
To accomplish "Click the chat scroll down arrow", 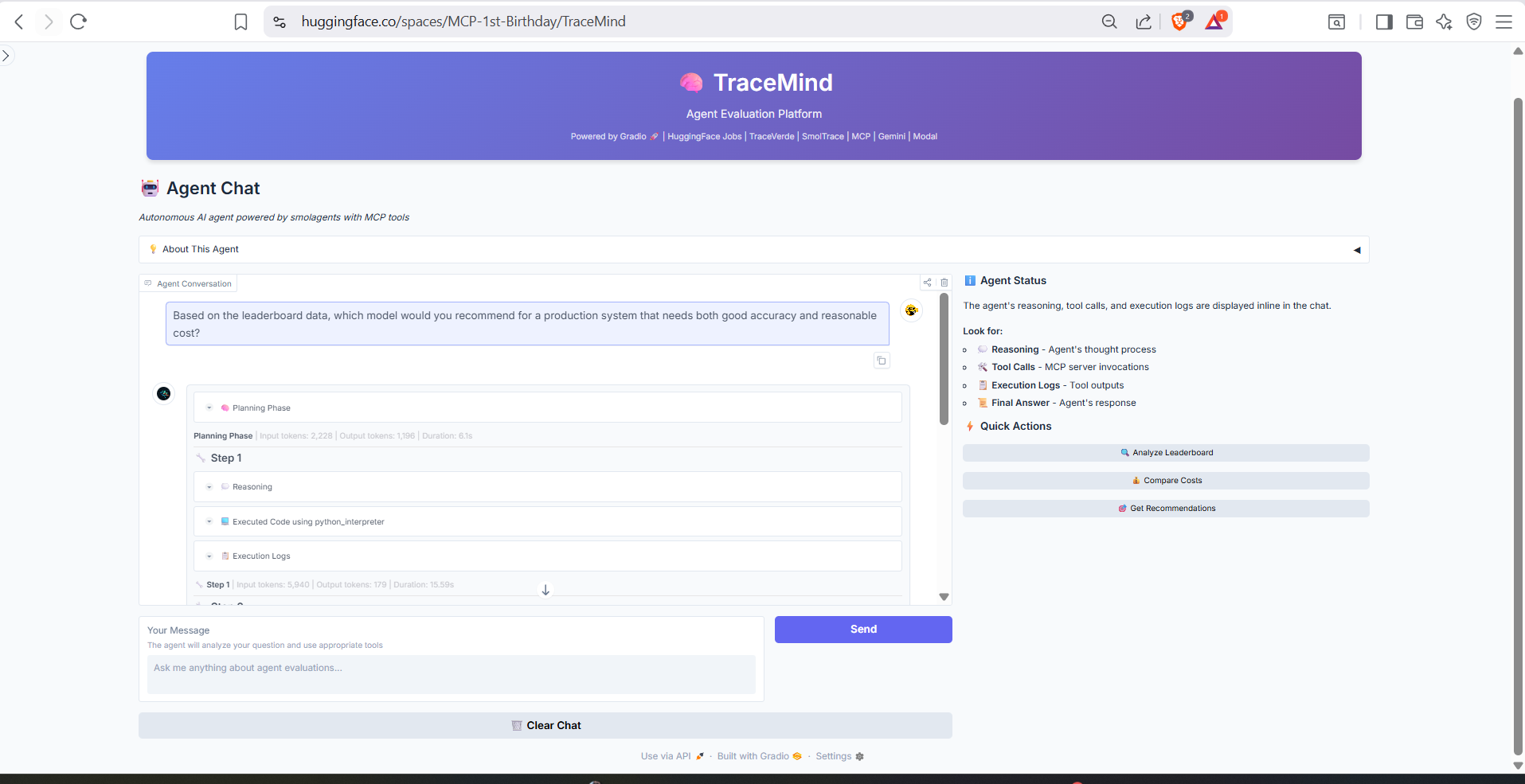I will 944,596.
